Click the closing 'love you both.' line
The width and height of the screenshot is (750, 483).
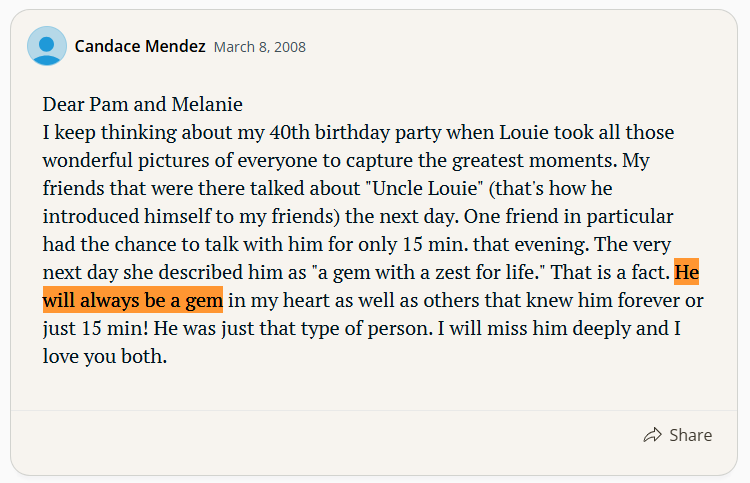pyautogui.click(x=105, y=356)
